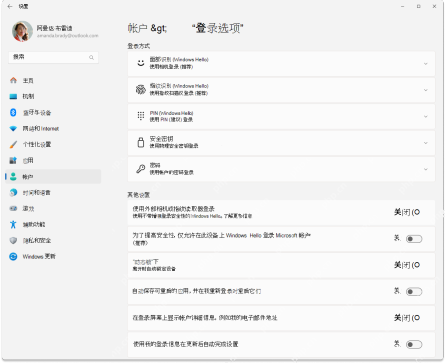
Task: Click the Bluetooth icon in the sidebar
Action: coord(13,112)
